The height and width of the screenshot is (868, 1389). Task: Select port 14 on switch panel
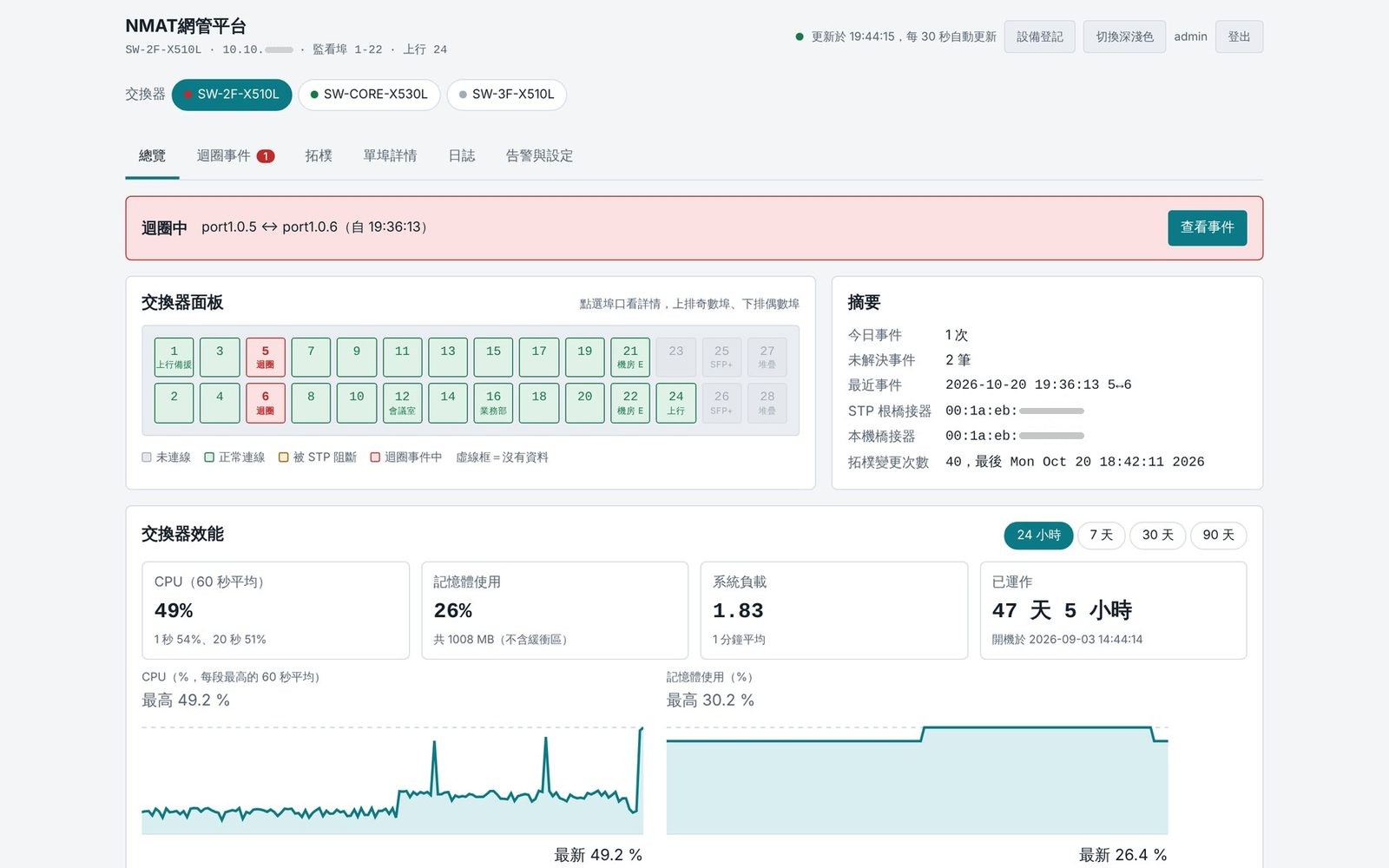448,403
